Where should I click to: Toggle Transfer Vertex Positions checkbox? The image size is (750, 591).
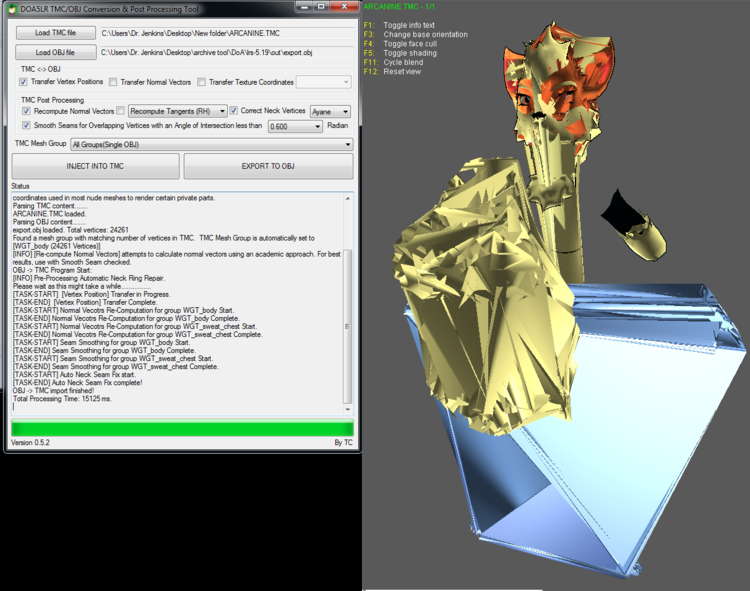pyautogui.click(x=23, y=82)
